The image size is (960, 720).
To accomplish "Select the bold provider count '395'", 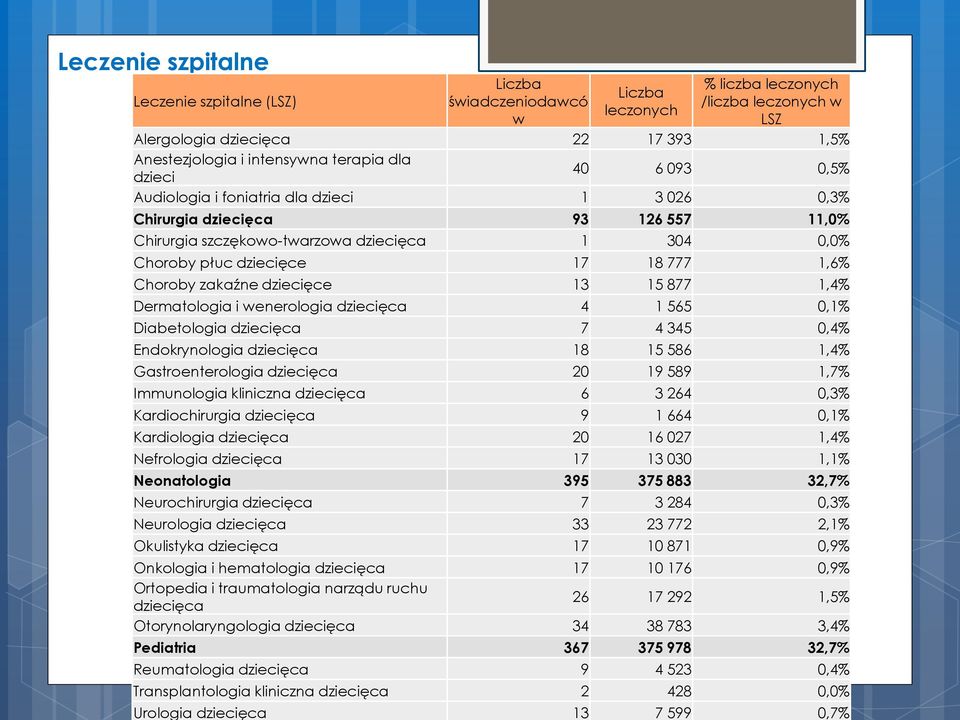I will 576,481.
